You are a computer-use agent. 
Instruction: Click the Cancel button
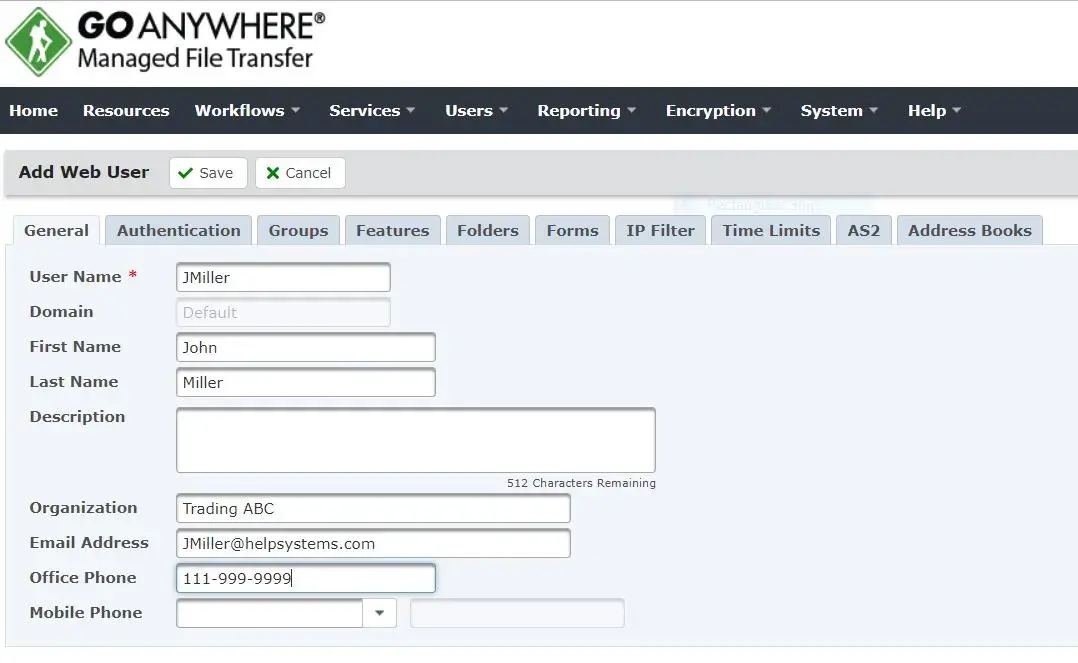(x=300, y=173)
